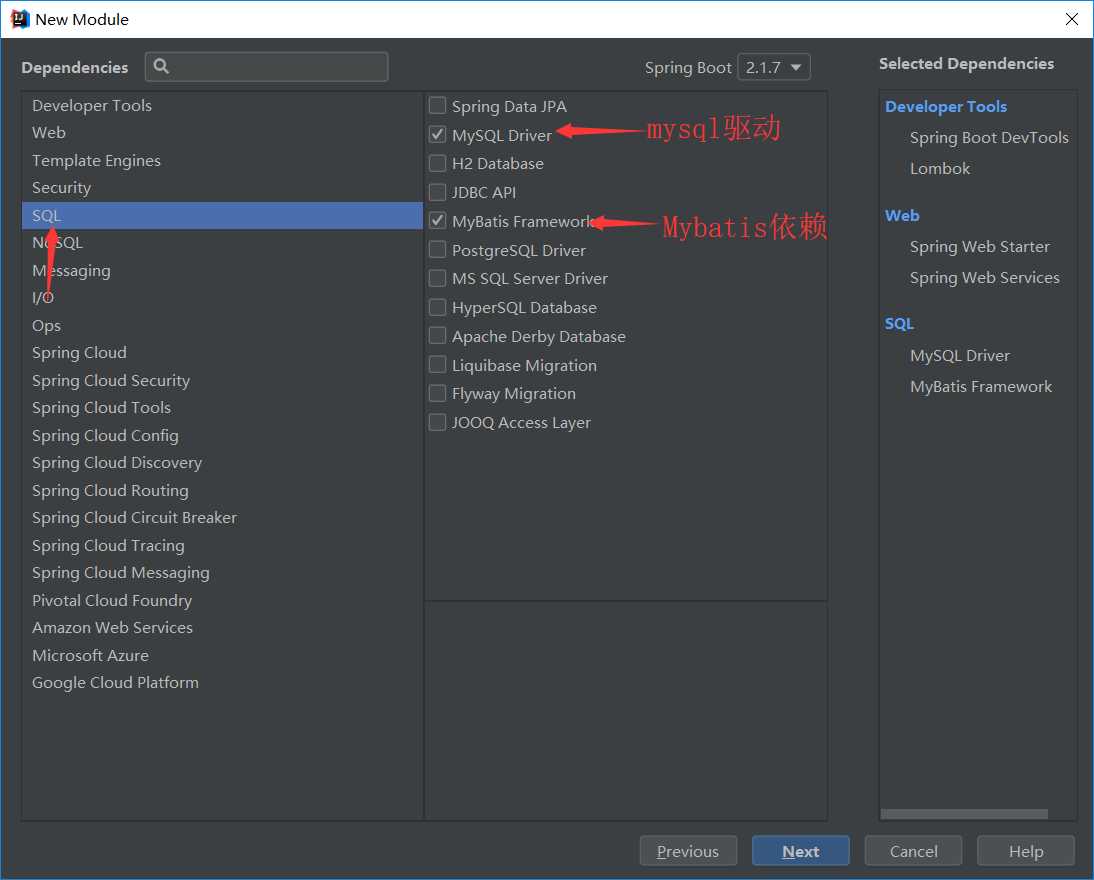Image resolution: width=1094 pixels, height=880 pixels.
Task: Open the Spring Boot version dropdown
Action: [774, 67]
